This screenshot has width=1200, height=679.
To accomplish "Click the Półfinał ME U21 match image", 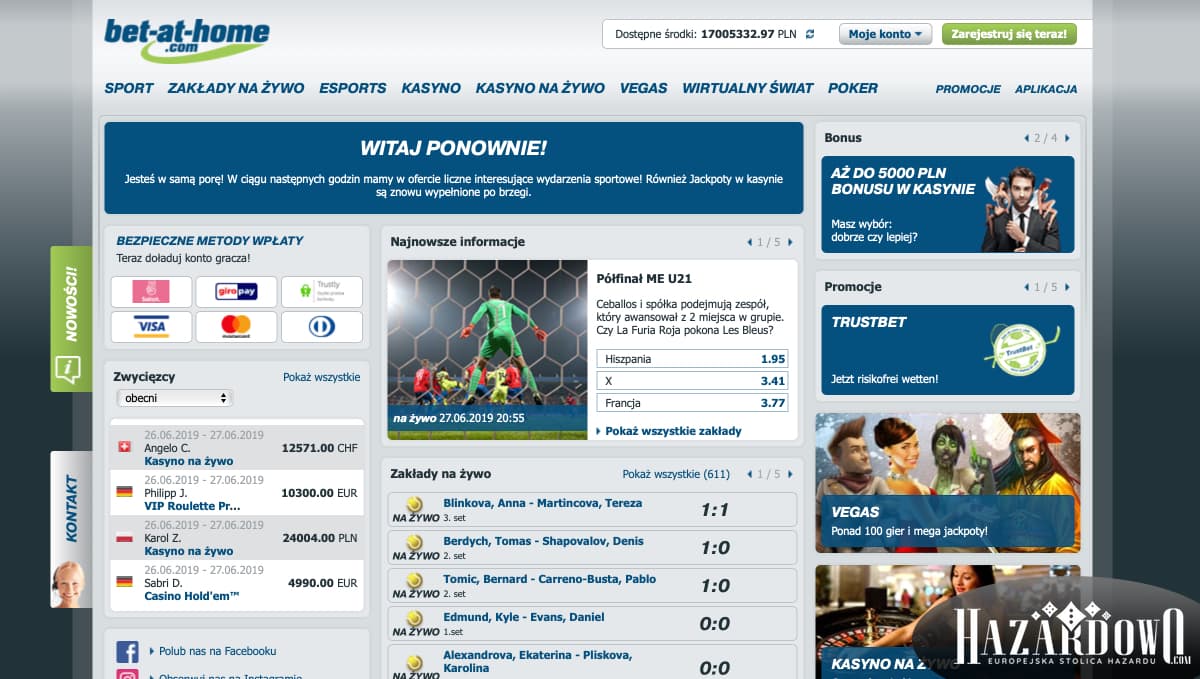I will point(487,349).
